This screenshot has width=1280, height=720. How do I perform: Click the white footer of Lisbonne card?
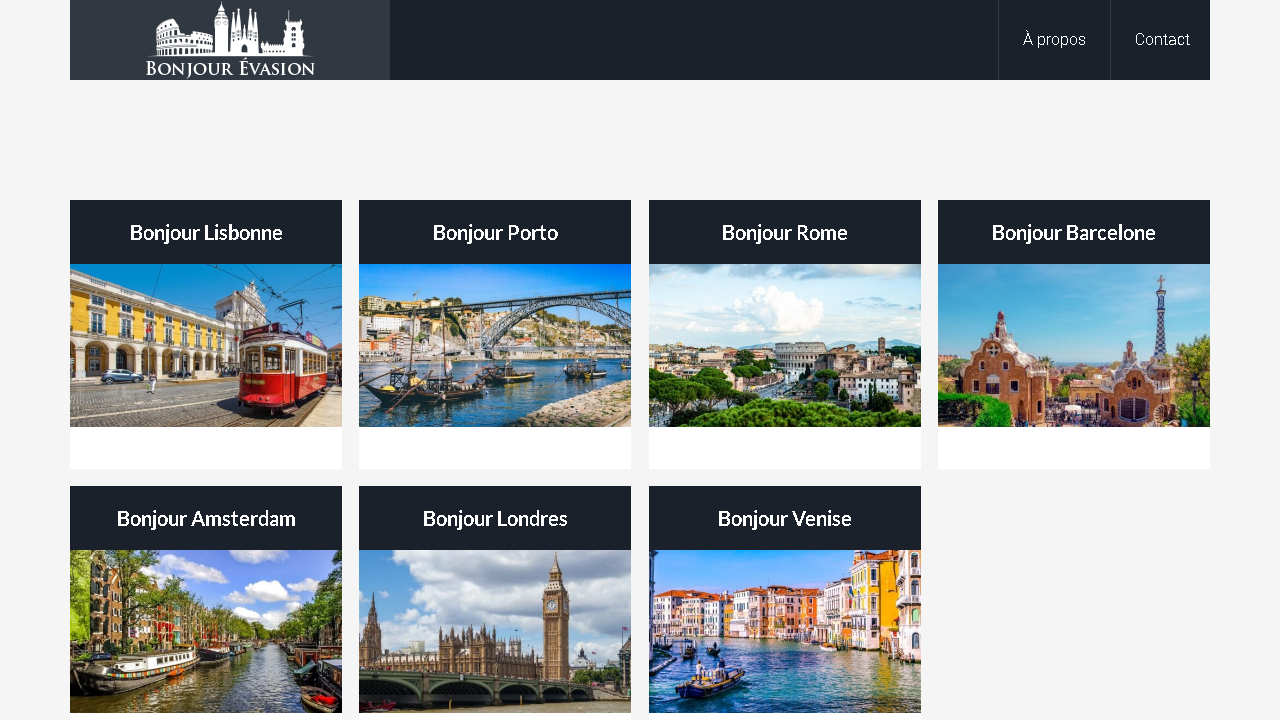click(x=206, y=448)
